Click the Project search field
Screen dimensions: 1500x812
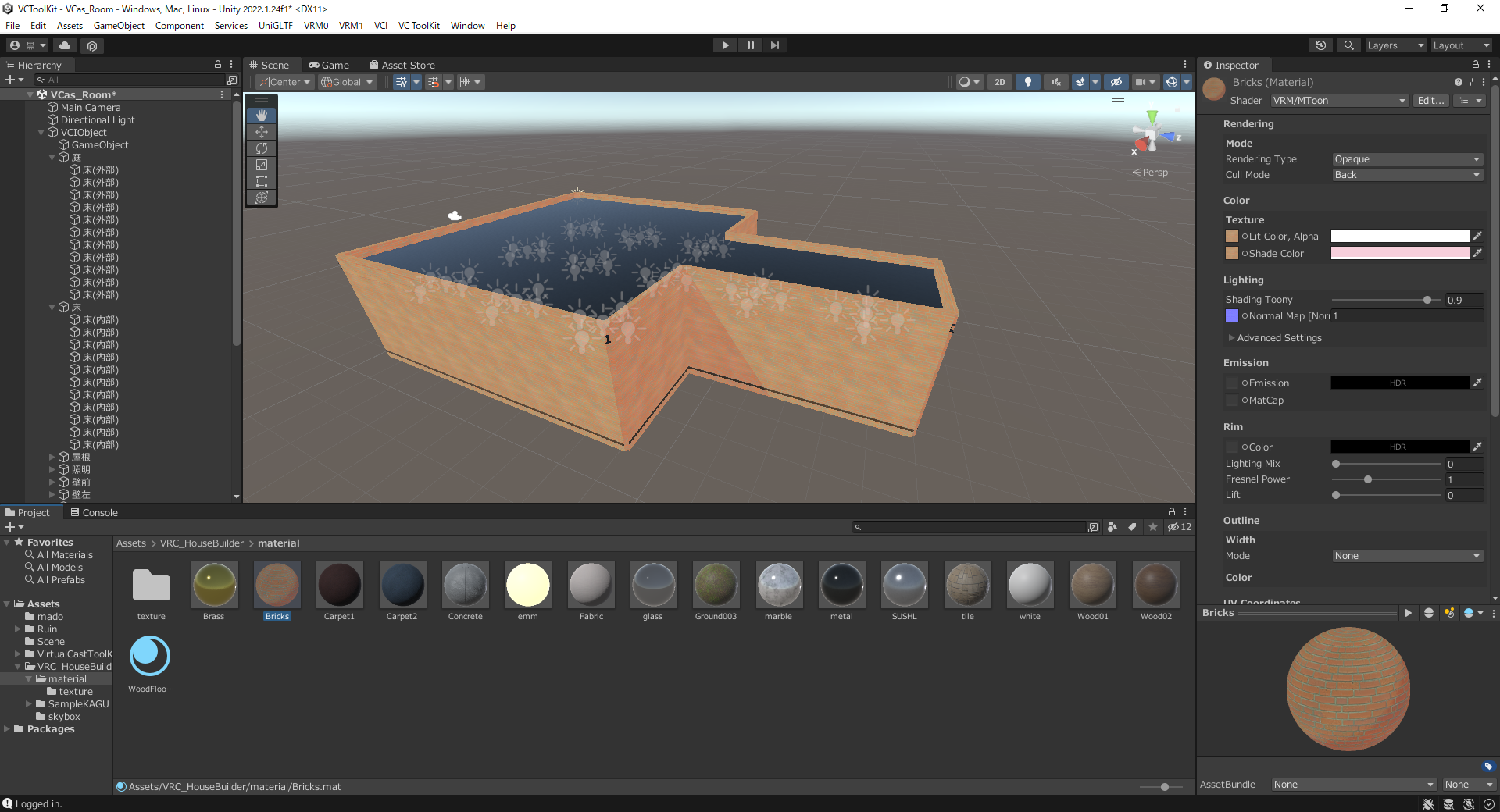pyautogui.click(x=969, y=527)
